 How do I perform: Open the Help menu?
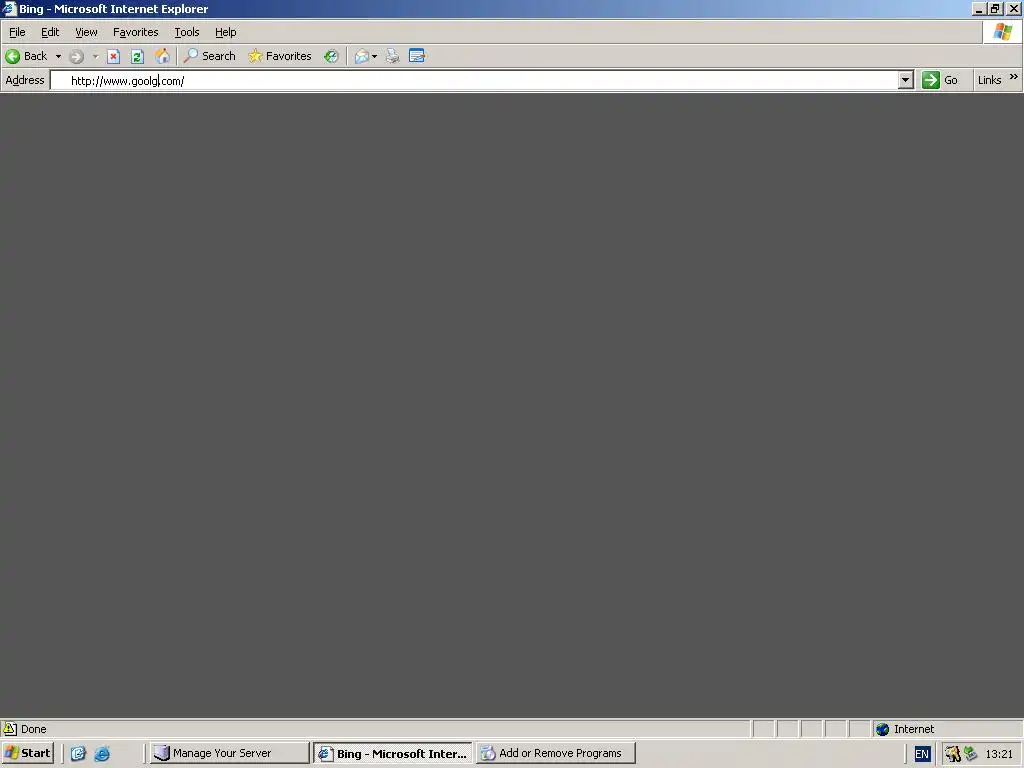225,32
